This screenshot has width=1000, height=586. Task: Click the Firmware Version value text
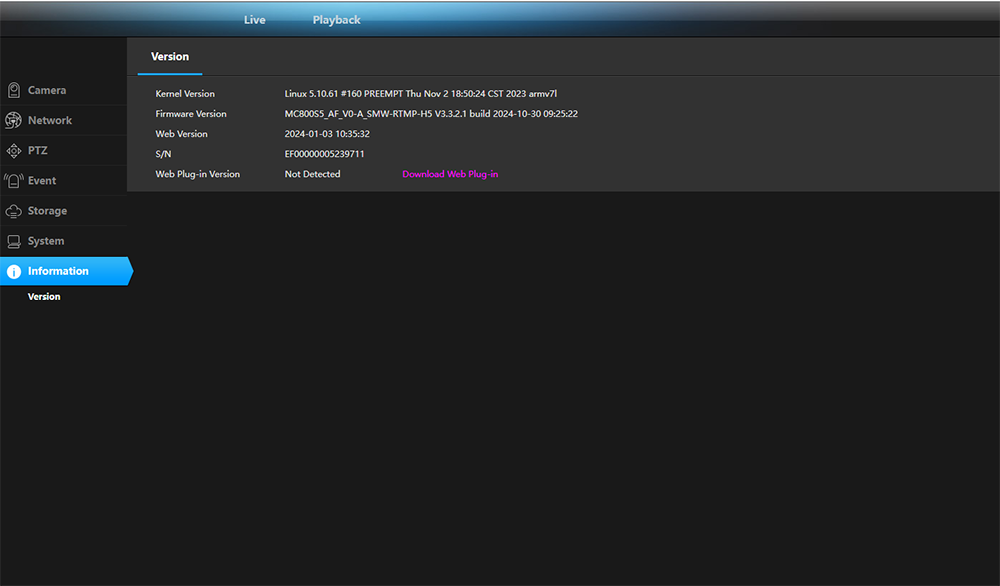click(431, 114)
